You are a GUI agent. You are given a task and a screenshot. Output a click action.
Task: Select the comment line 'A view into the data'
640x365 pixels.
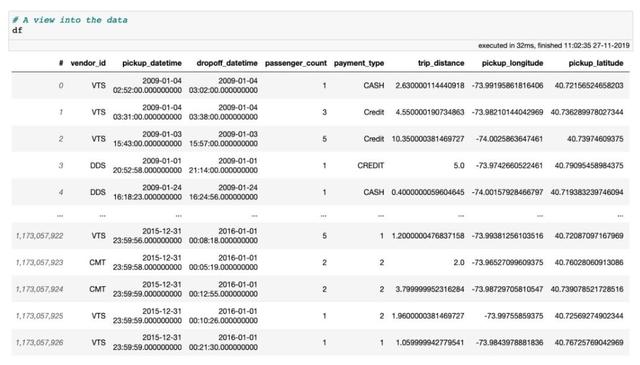point(70,20)
